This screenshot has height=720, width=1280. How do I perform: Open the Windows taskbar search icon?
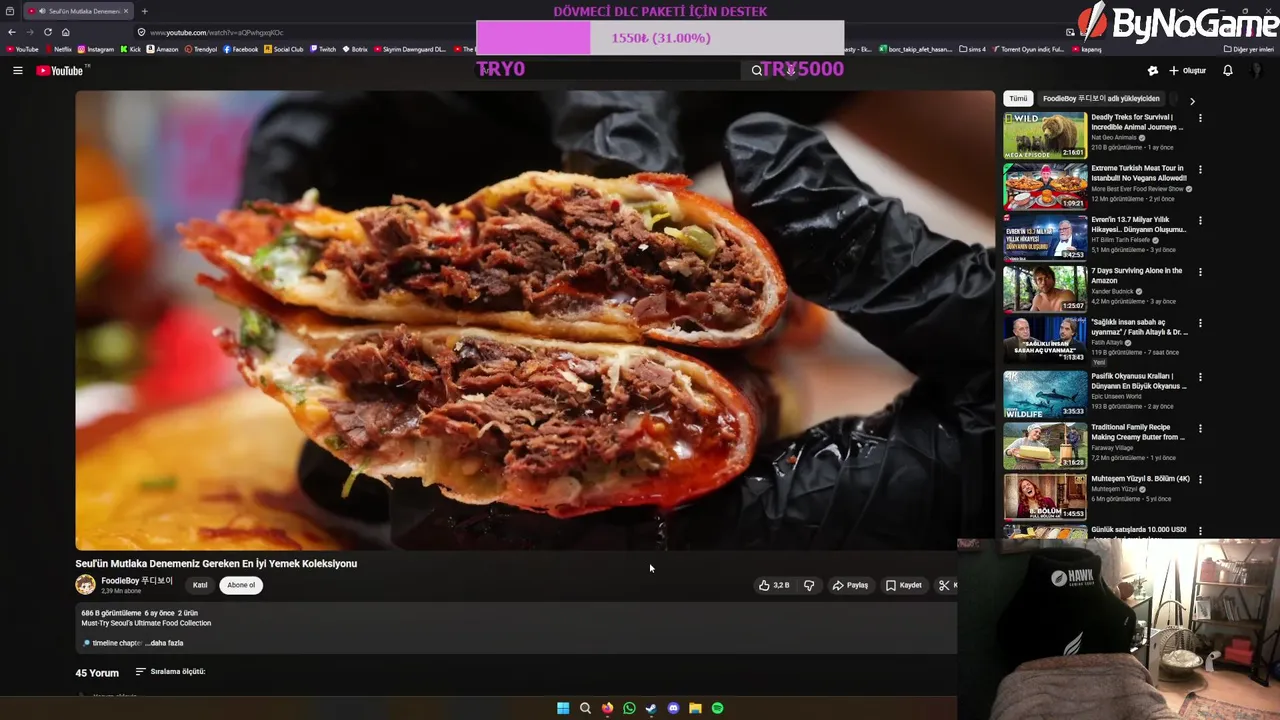click(585, 708)
